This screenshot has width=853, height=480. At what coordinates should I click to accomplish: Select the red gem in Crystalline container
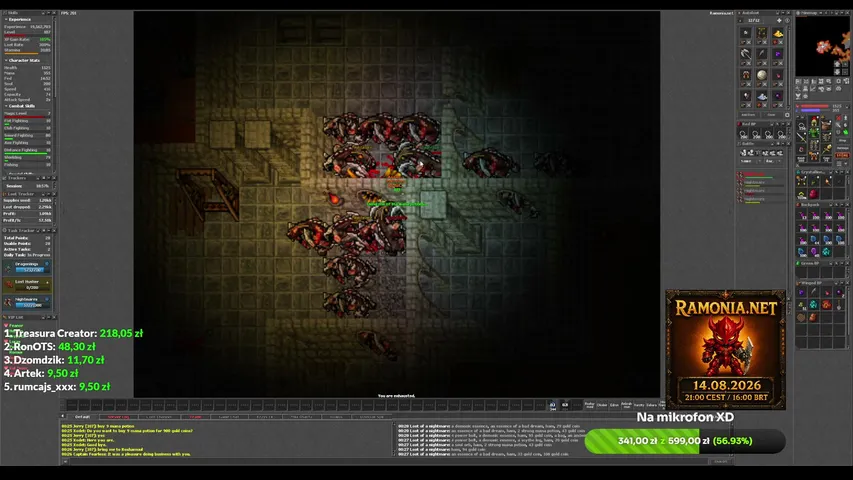pyautogui.click(x=814, y=194)
